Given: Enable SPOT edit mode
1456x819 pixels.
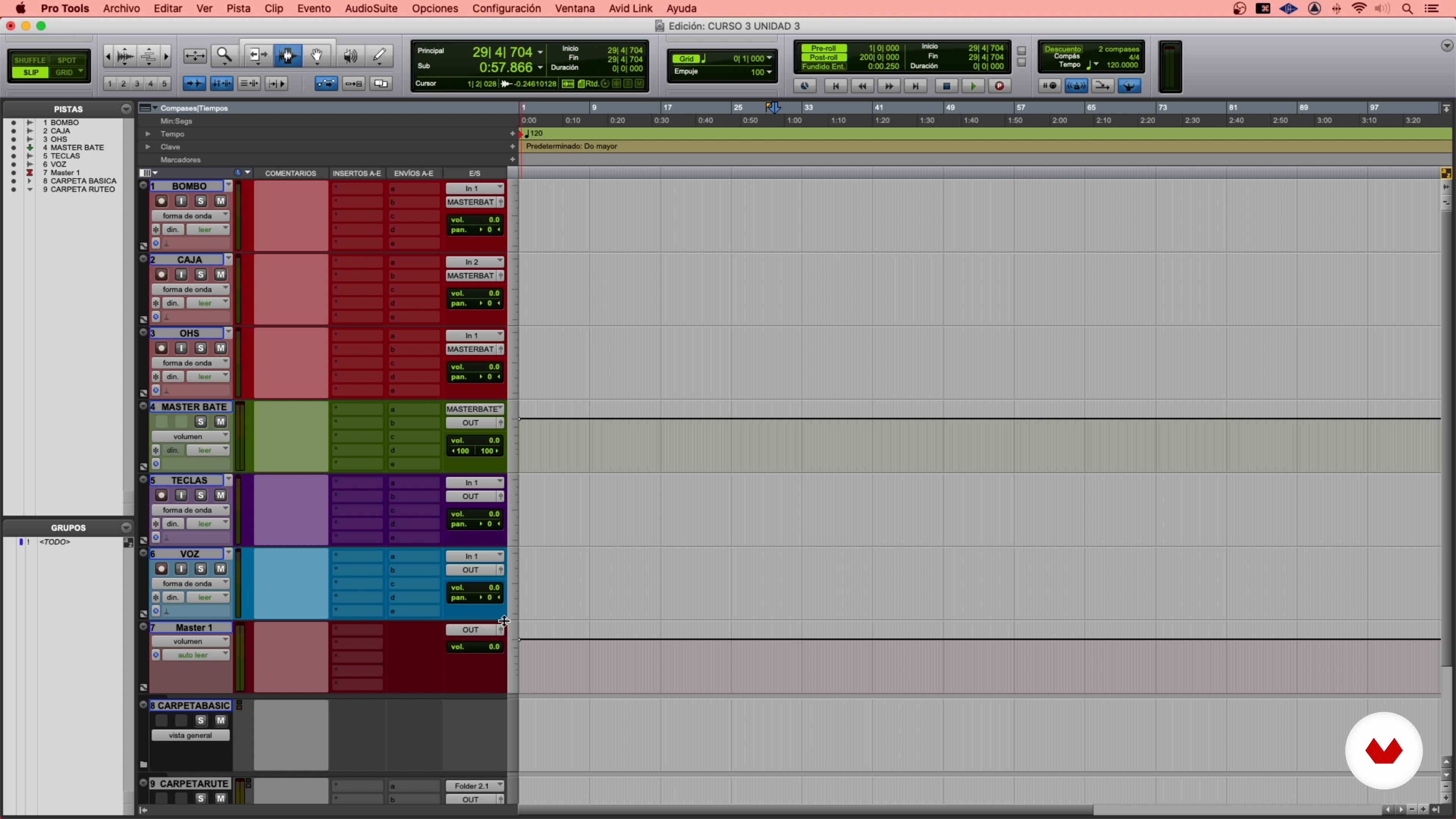Looking at the screenshot, I should point(67,60).
